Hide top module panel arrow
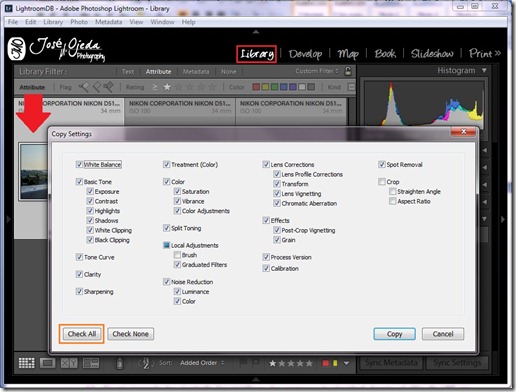The image size is (516, 392). (256, 32)
